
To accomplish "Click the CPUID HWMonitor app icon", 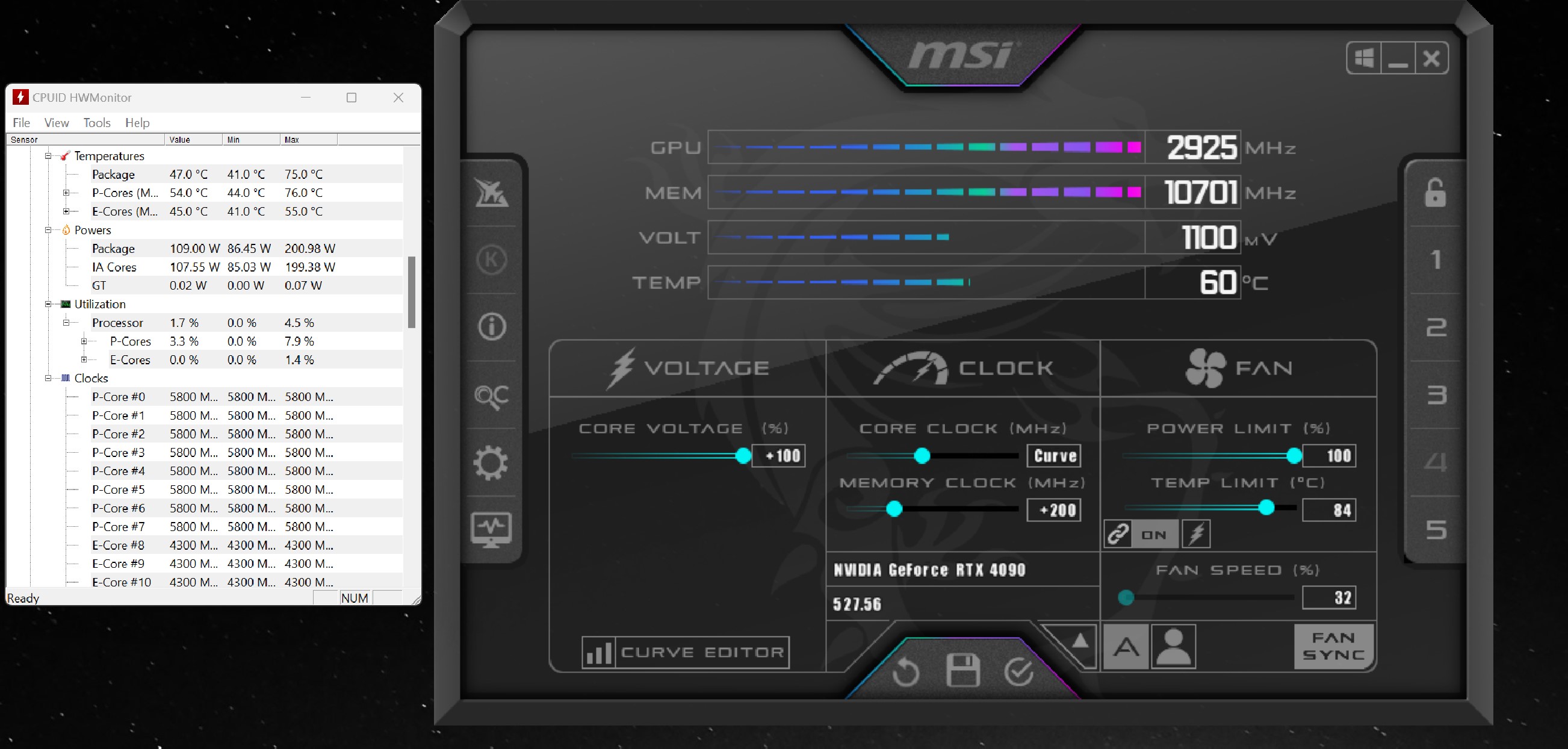I will [x=20, y=98].
